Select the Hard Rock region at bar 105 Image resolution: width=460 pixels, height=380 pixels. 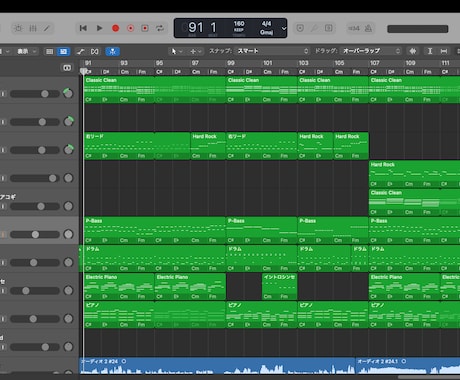351,146
